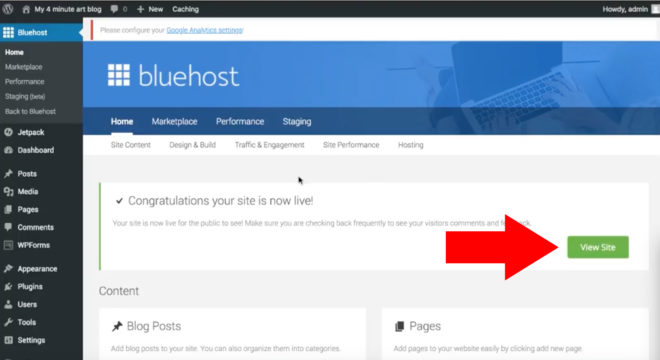Click the Posts pin icon in sidebar

(x=8, y=173)
